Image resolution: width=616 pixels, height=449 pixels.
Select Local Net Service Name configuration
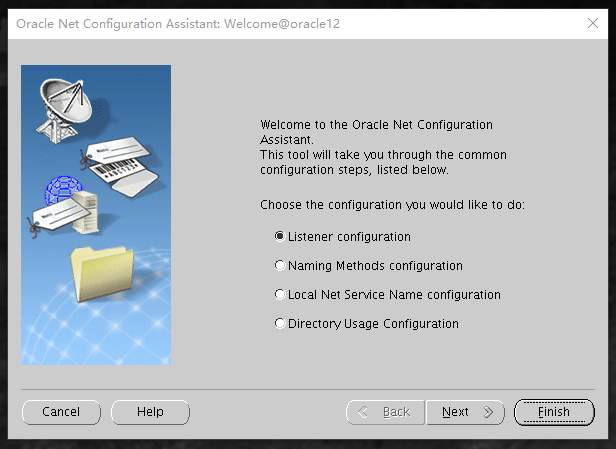point(280,295)
